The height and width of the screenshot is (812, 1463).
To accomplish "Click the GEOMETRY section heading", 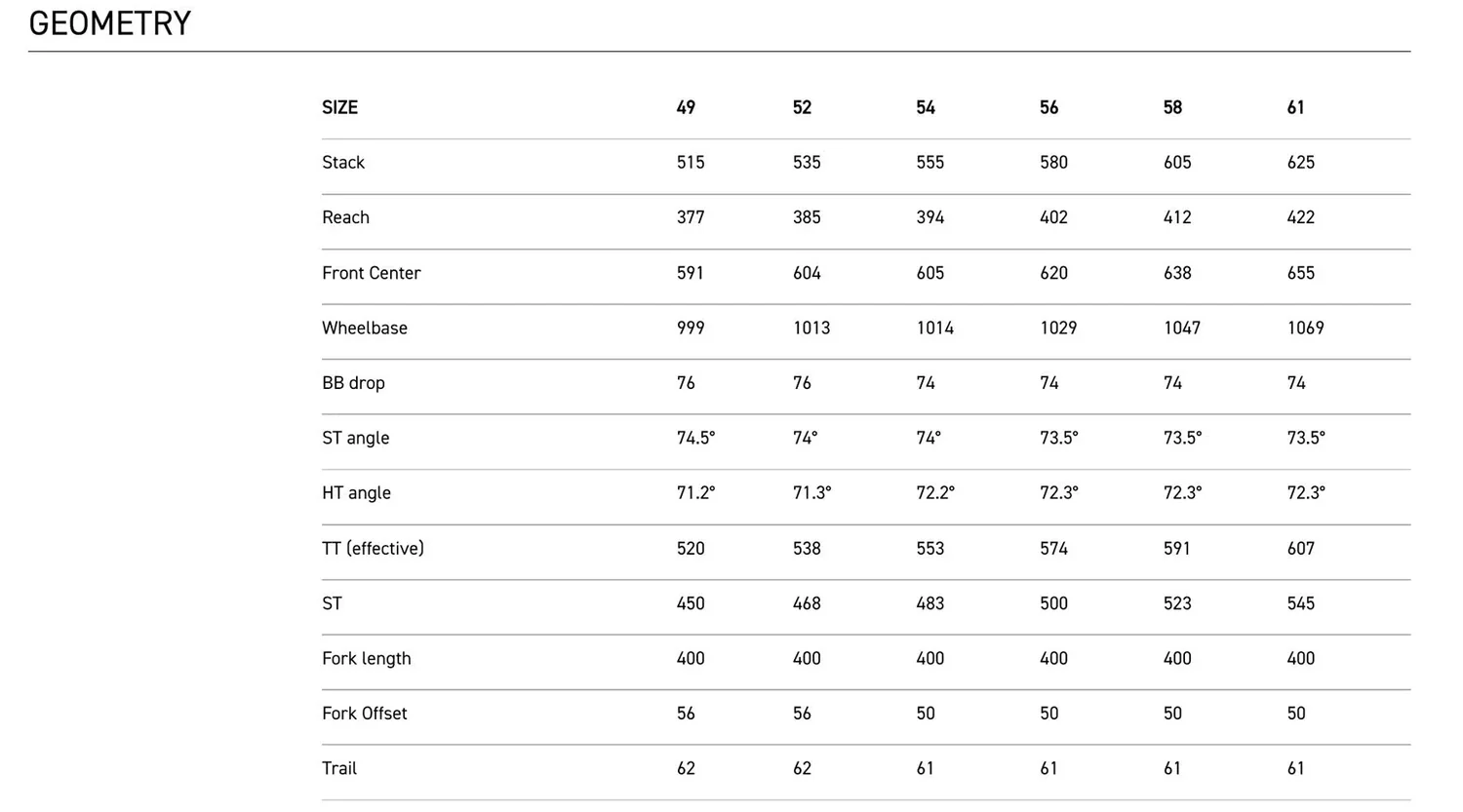I will click(x=110, y=23).
